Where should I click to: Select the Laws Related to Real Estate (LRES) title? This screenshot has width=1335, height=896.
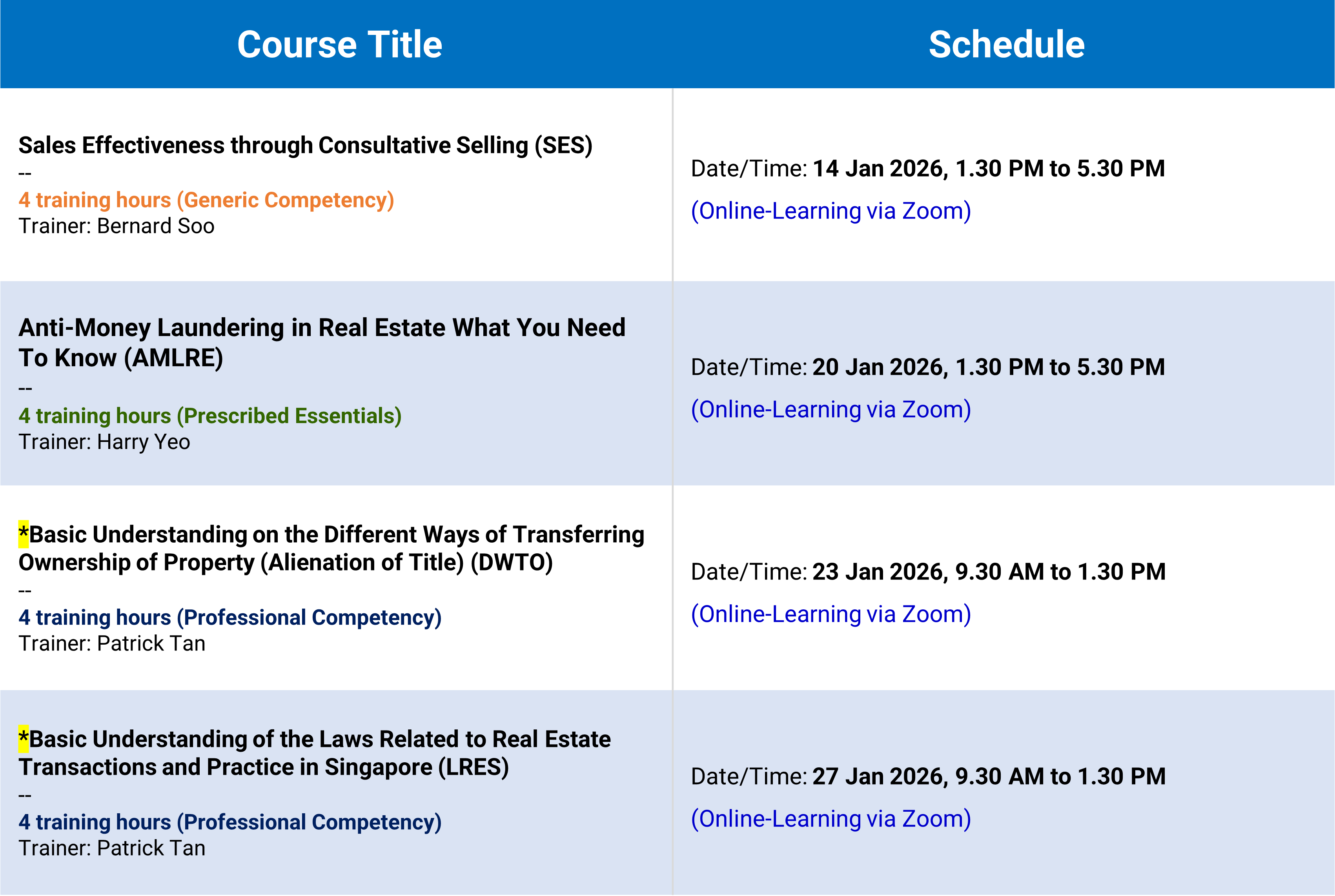(x=315, y=752)
